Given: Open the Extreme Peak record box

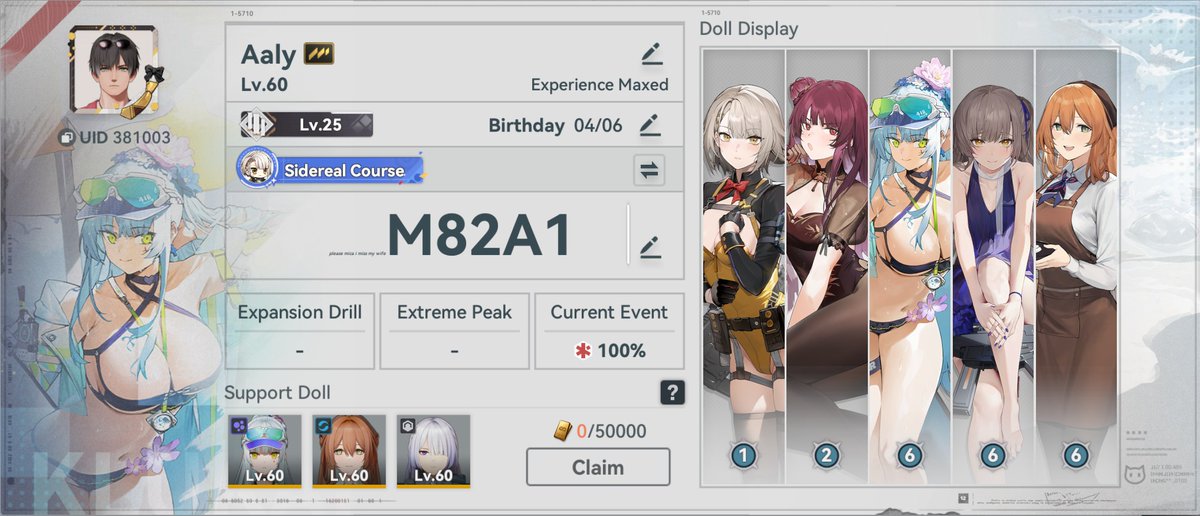Looking at the screenshot, I should 455,331.
